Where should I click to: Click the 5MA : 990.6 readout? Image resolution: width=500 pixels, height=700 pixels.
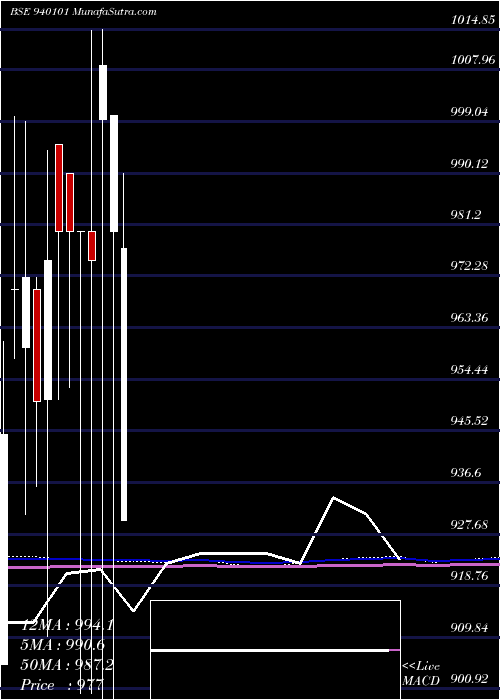pos(61,646)
